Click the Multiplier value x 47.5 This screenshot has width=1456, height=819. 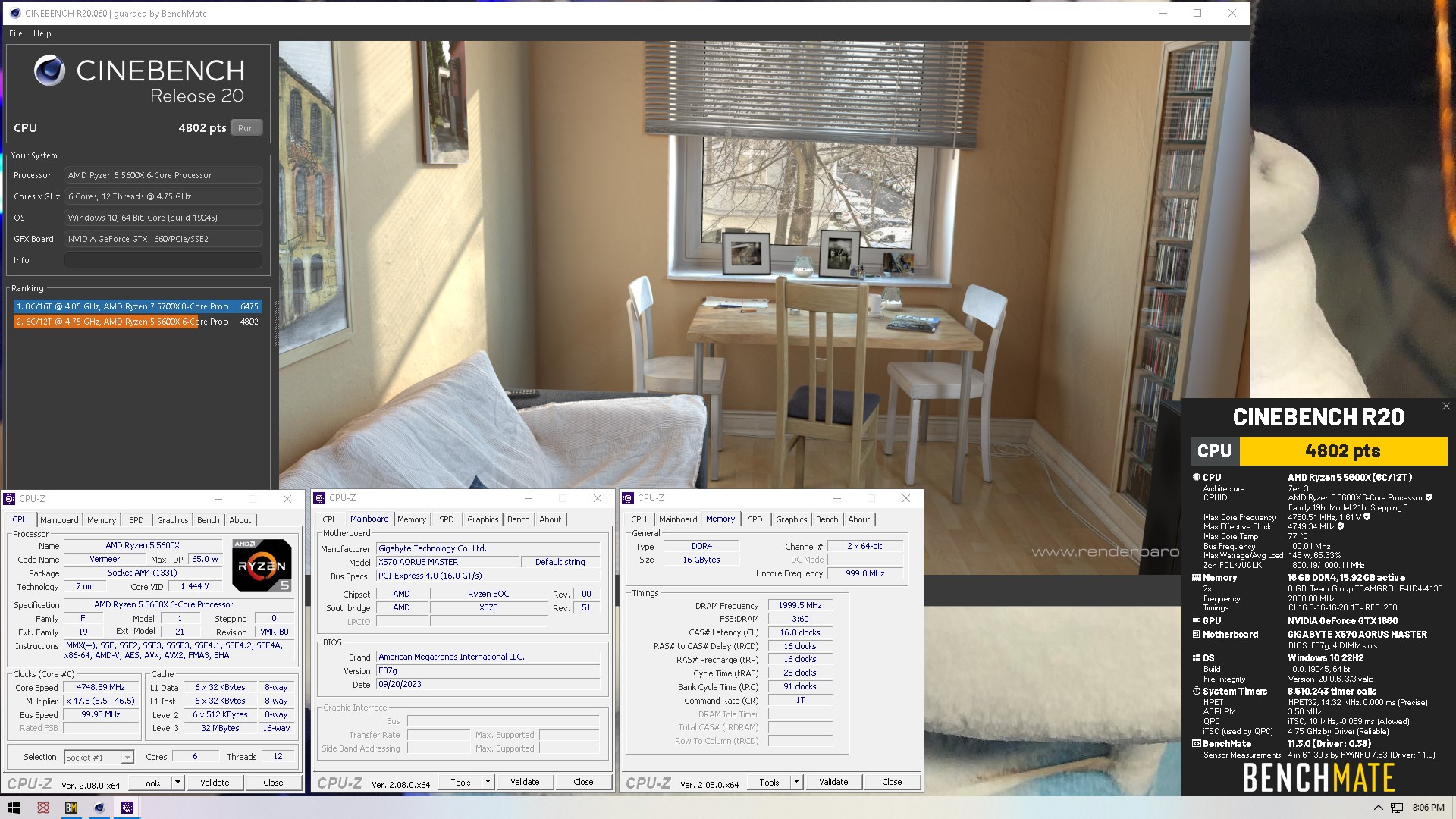101,701
